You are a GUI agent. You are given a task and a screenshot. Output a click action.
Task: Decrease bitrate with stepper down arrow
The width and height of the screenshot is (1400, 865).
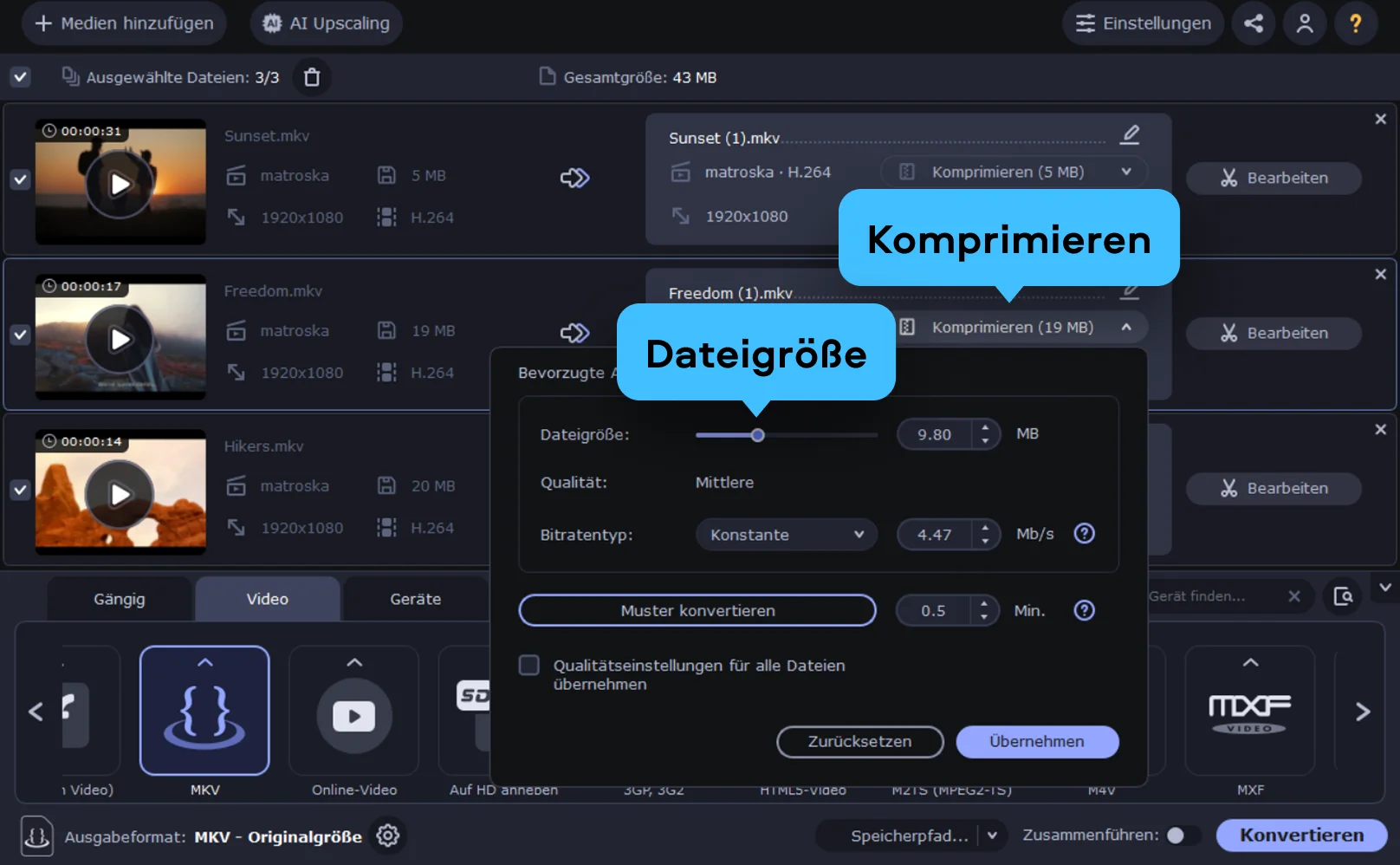(x=985, y=542)
